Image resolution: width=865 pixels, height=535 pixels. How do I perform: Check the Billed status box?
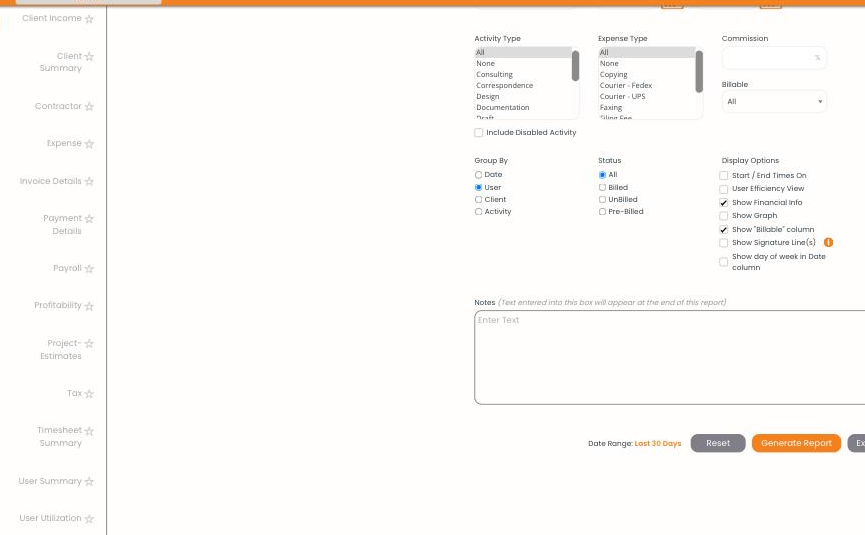click(x=602, y=188)
